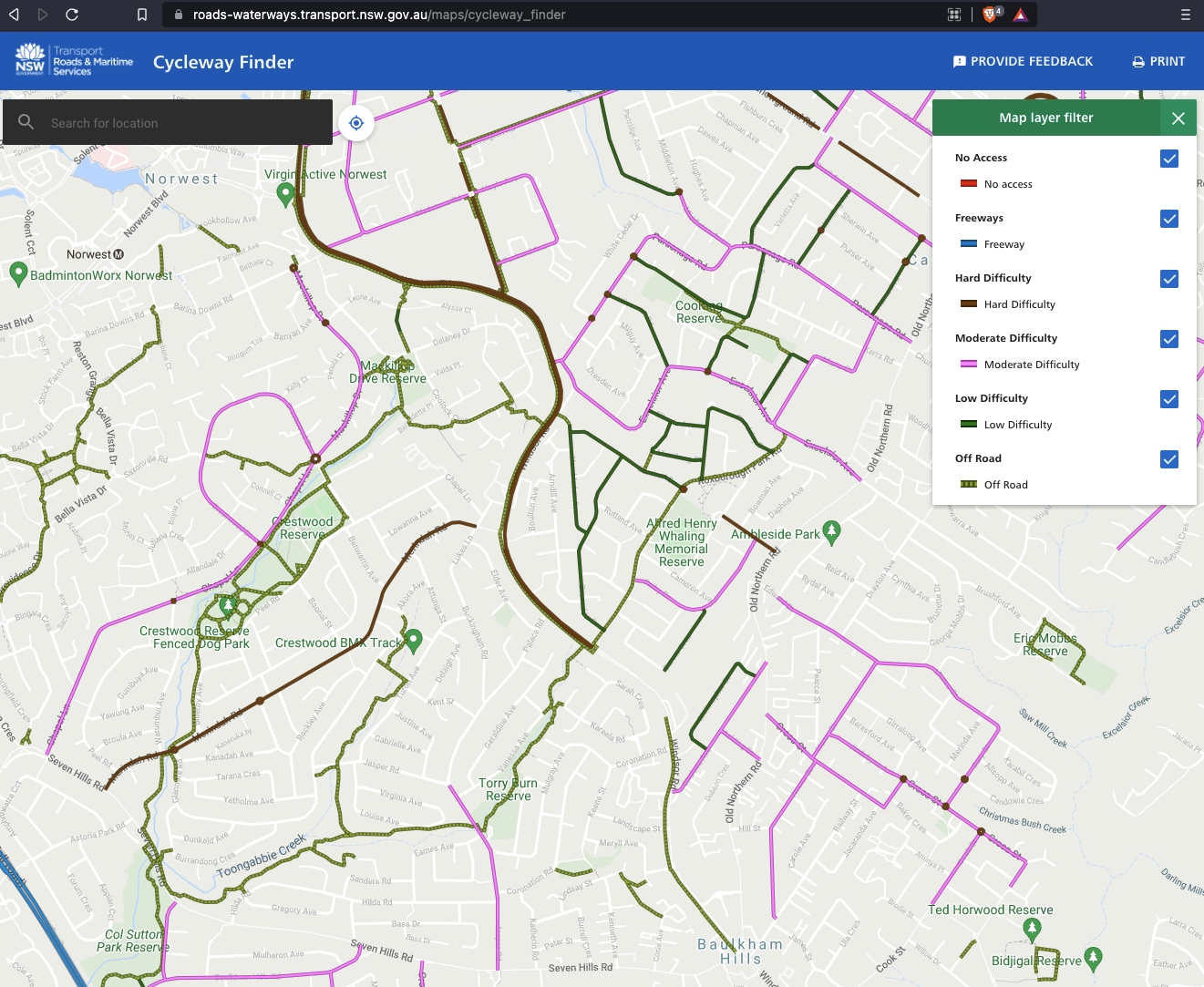The width and height of the screenshot is (1204, 987).
Task: Uncheck the No Access layer checkbox
Action: tap(1169, 159)
